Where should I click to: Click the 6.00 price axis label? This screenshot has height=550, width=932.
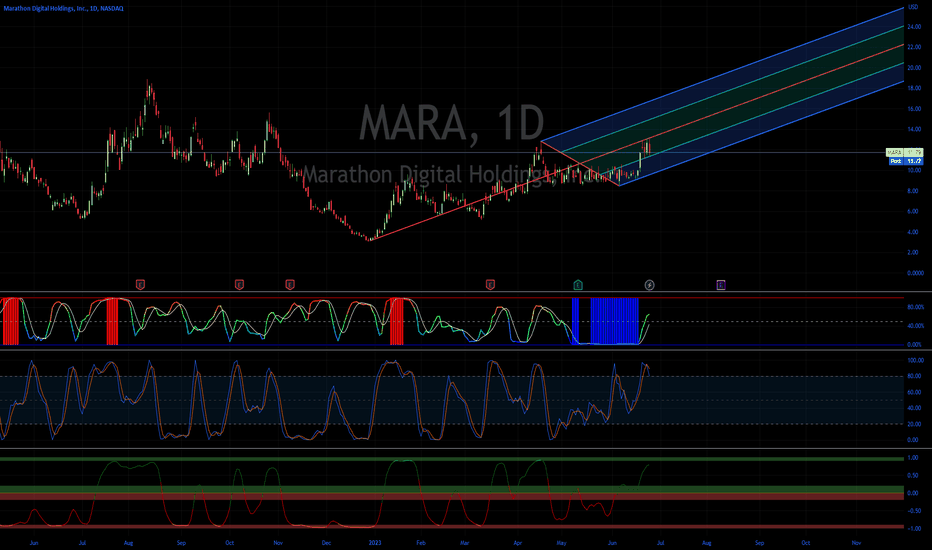pyautogui.click(x=913, y=211)
